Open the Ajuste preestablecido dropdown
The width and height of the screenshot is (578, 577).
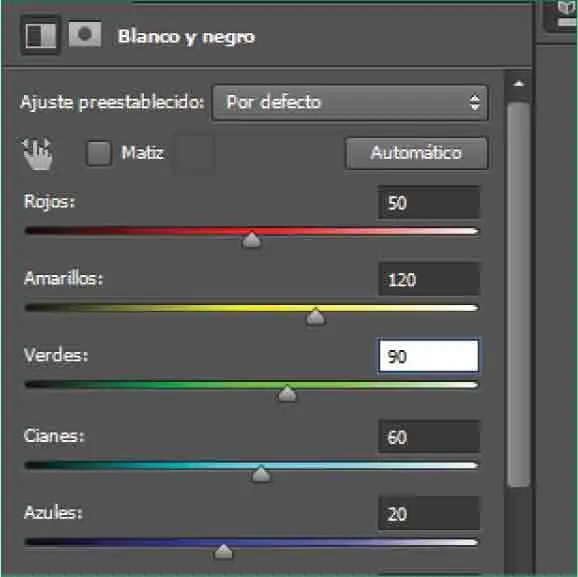350,102
